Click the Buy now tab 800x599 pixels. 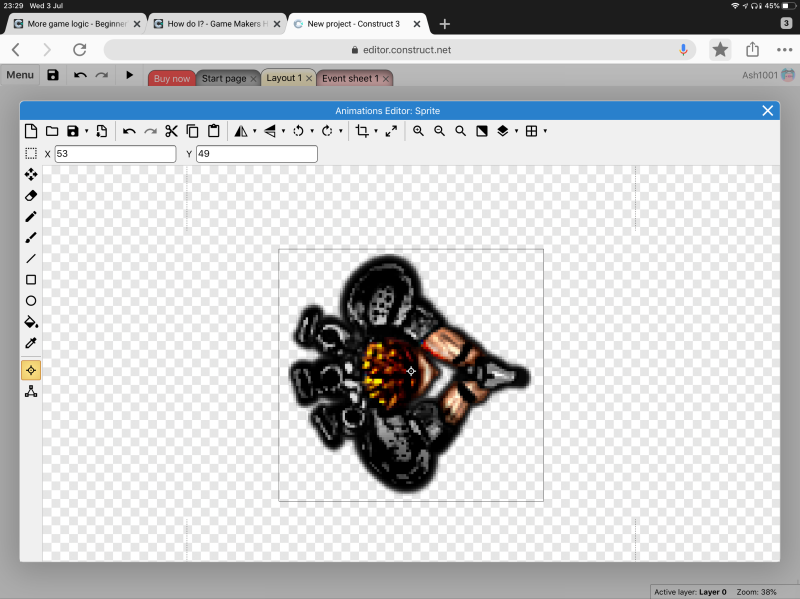(x=172, y=78)
